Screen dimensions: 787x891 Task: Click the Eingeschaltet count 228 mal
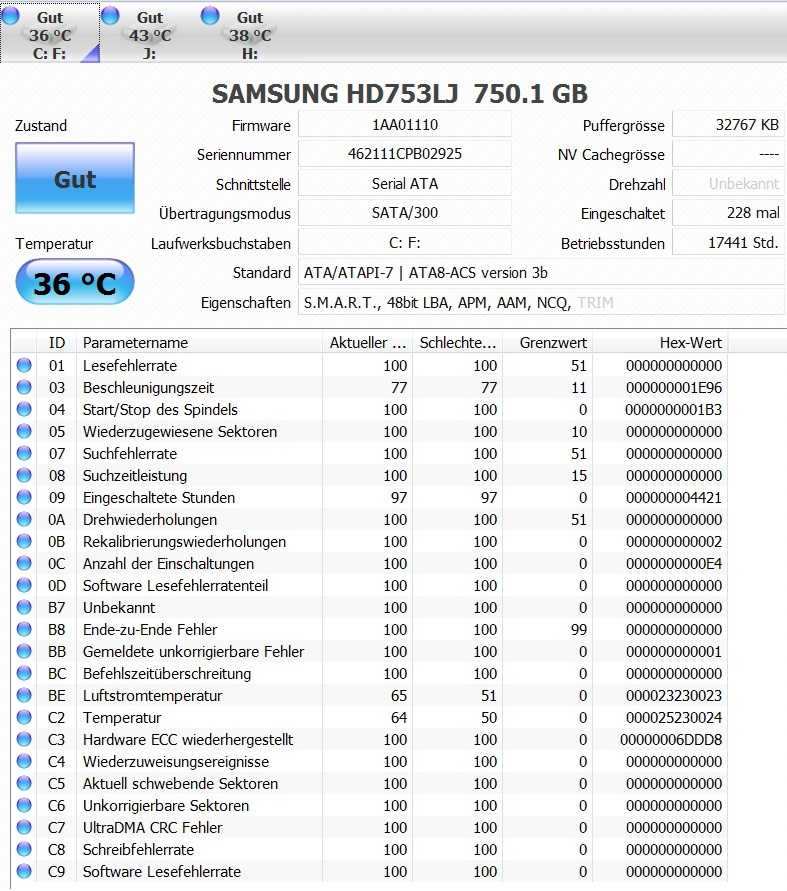[x=728, y=213]
